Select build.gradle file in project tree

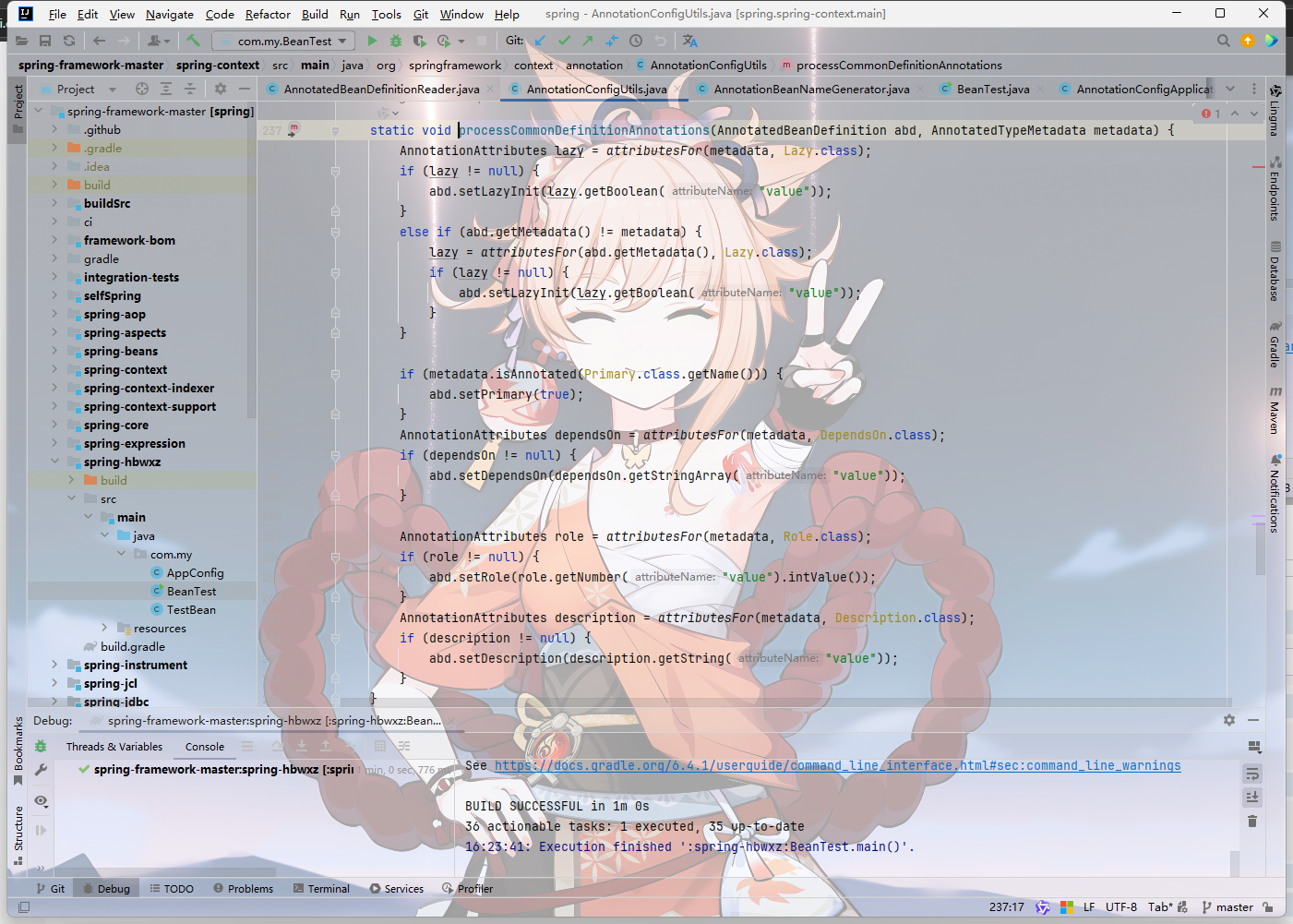tap(133, 646)
